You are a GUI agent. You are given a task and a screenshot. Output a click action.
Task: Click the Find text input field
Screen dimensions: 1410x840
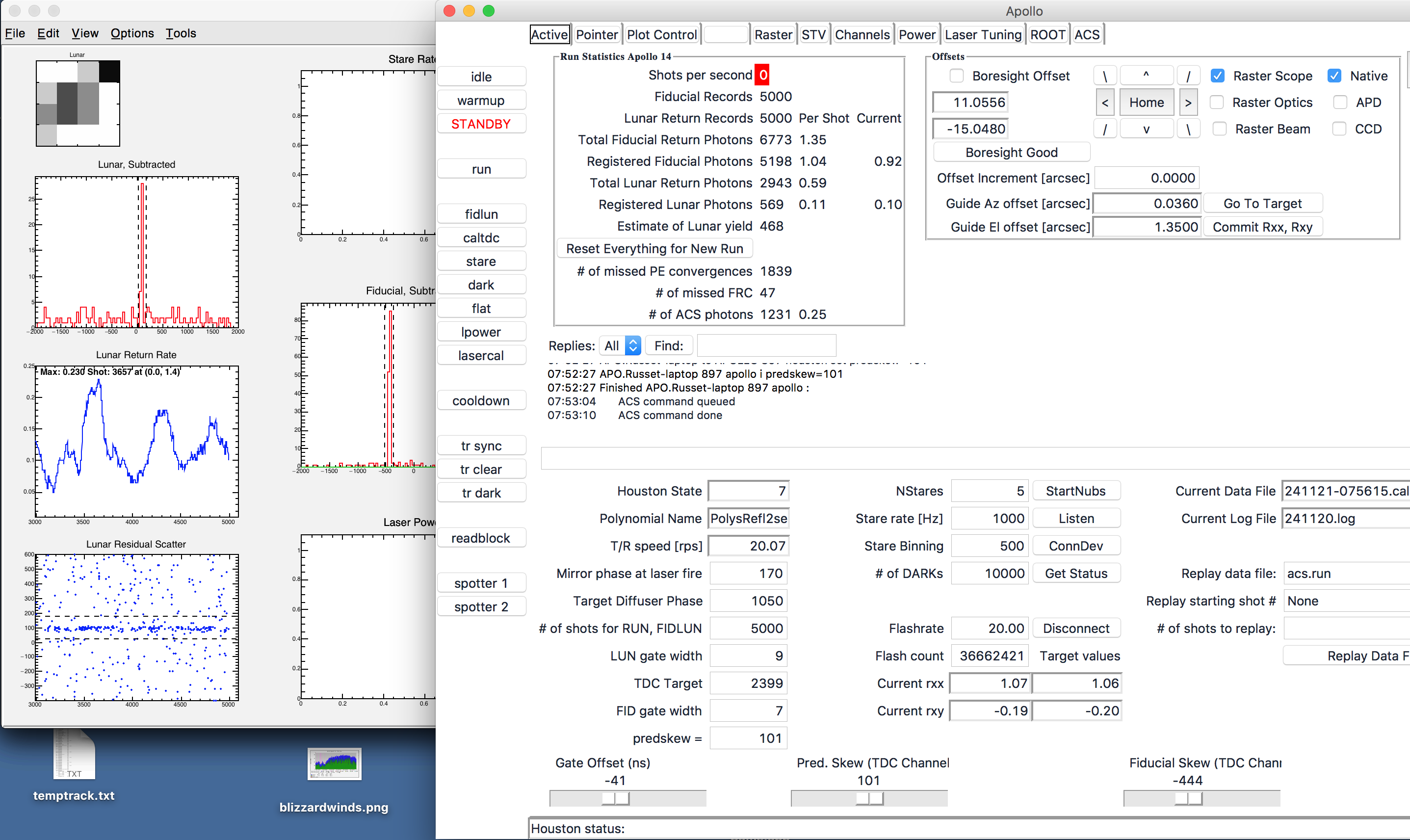(766, 345)
